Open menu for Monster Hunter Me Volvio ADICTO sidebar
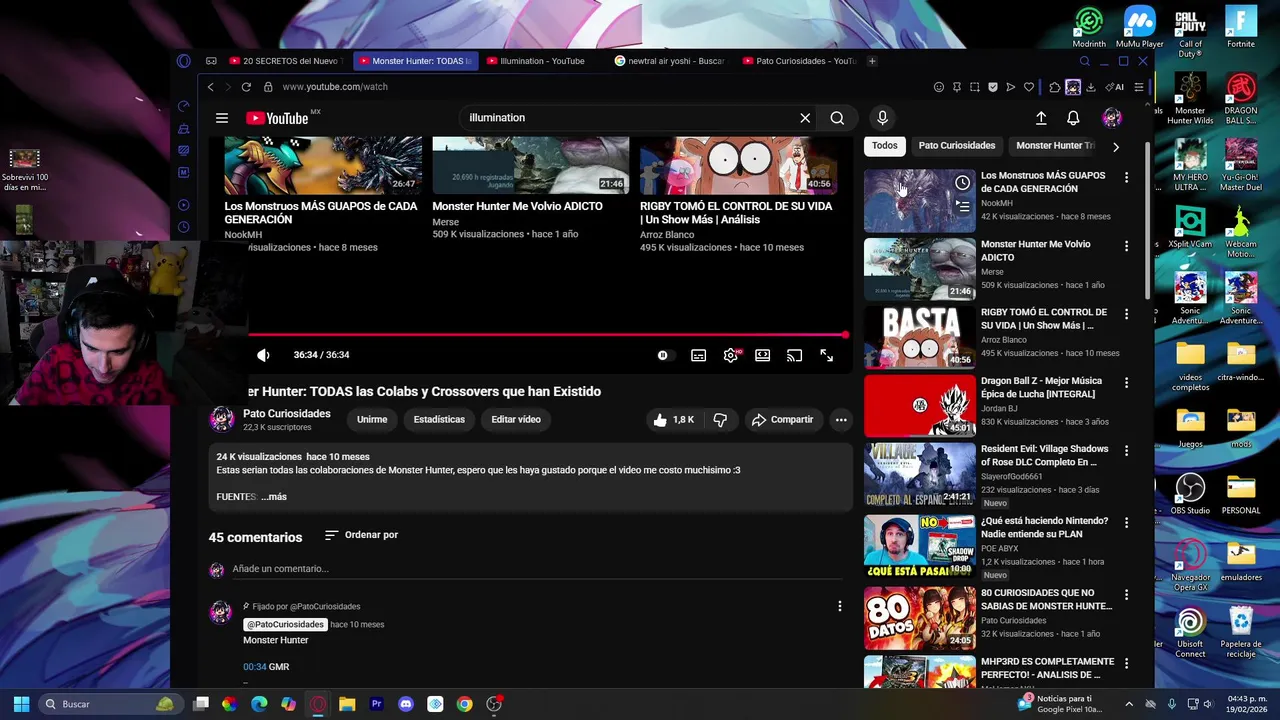This screenshot has height=720, width=1280. (x=1126, y=246)
